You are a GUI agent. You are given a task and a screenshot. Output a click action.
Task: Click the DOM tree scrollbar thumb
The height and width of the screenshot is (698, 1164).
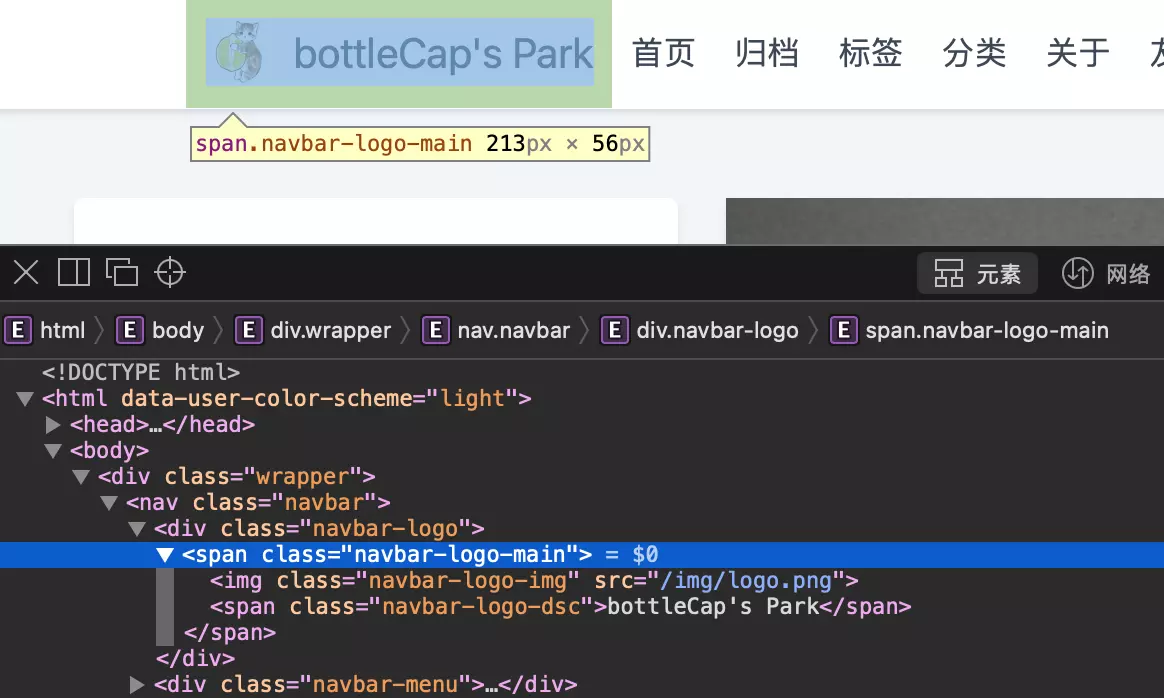coord(165,605)
